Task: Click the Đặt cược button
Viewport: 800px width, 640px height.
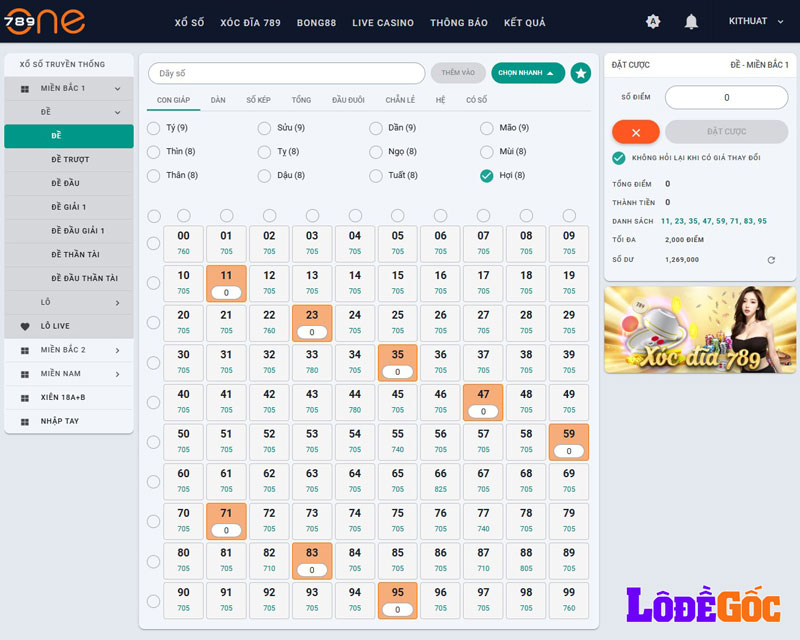Action: (726, 132)
